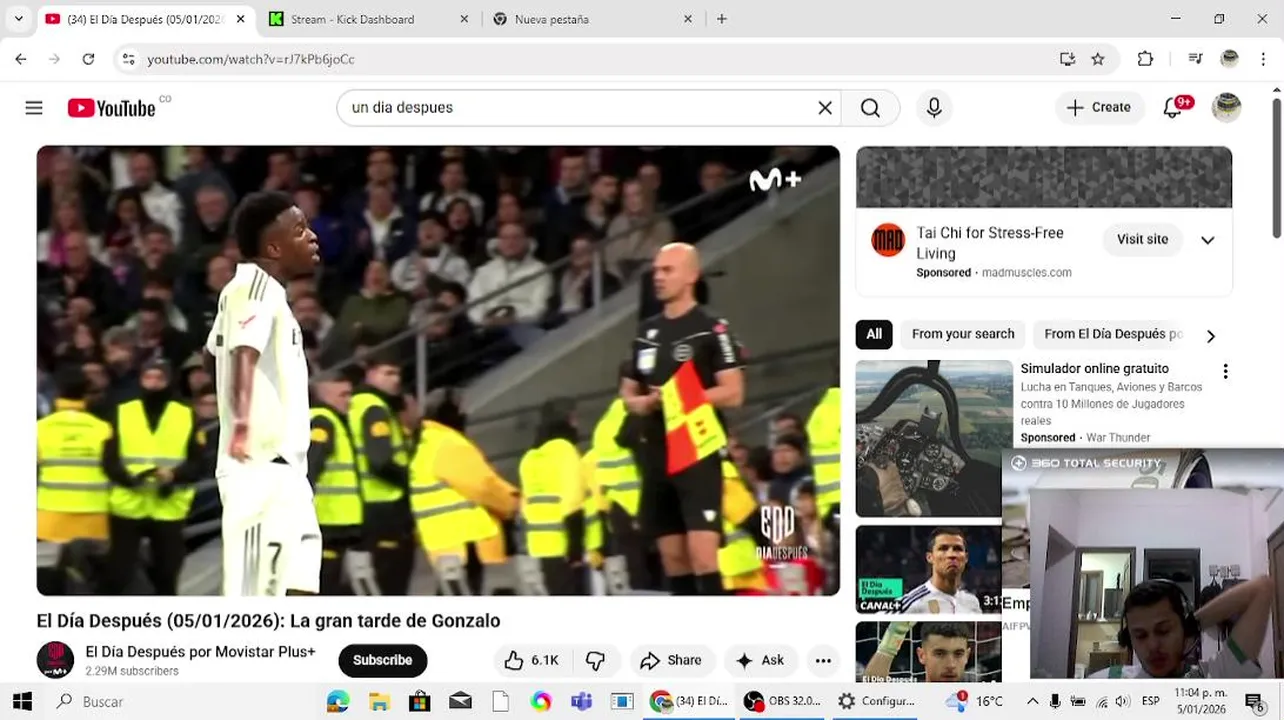Close the Nueva pestaña tab
This screenshot has height=720, width=1284.
pyautogui.click(x=688, y=19)
